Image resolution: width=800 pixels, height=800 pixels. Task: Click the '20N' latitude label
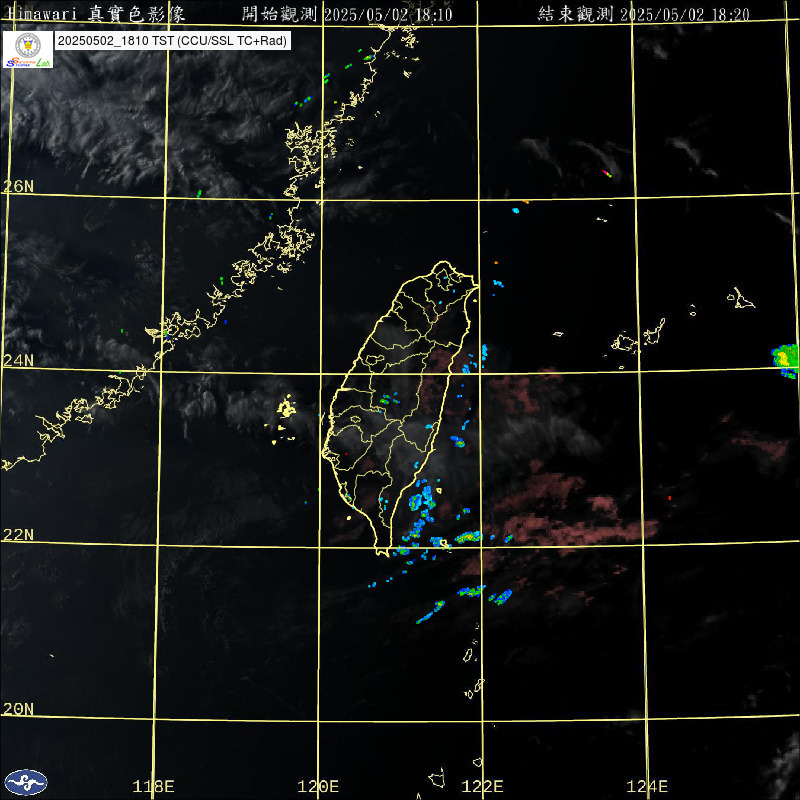[x=18, y=709]
